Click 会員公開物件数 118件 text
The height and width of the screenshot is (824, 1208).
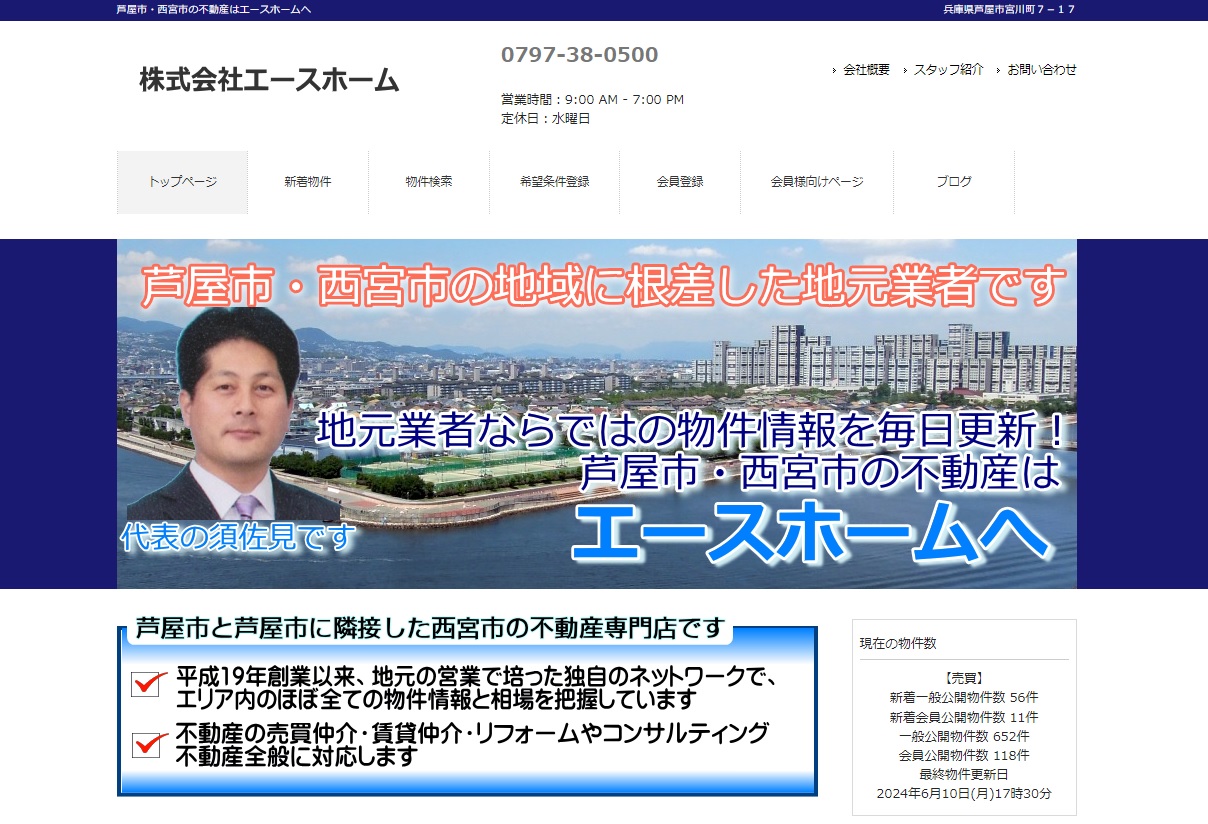pyautogui.click(x=964, y=755)
